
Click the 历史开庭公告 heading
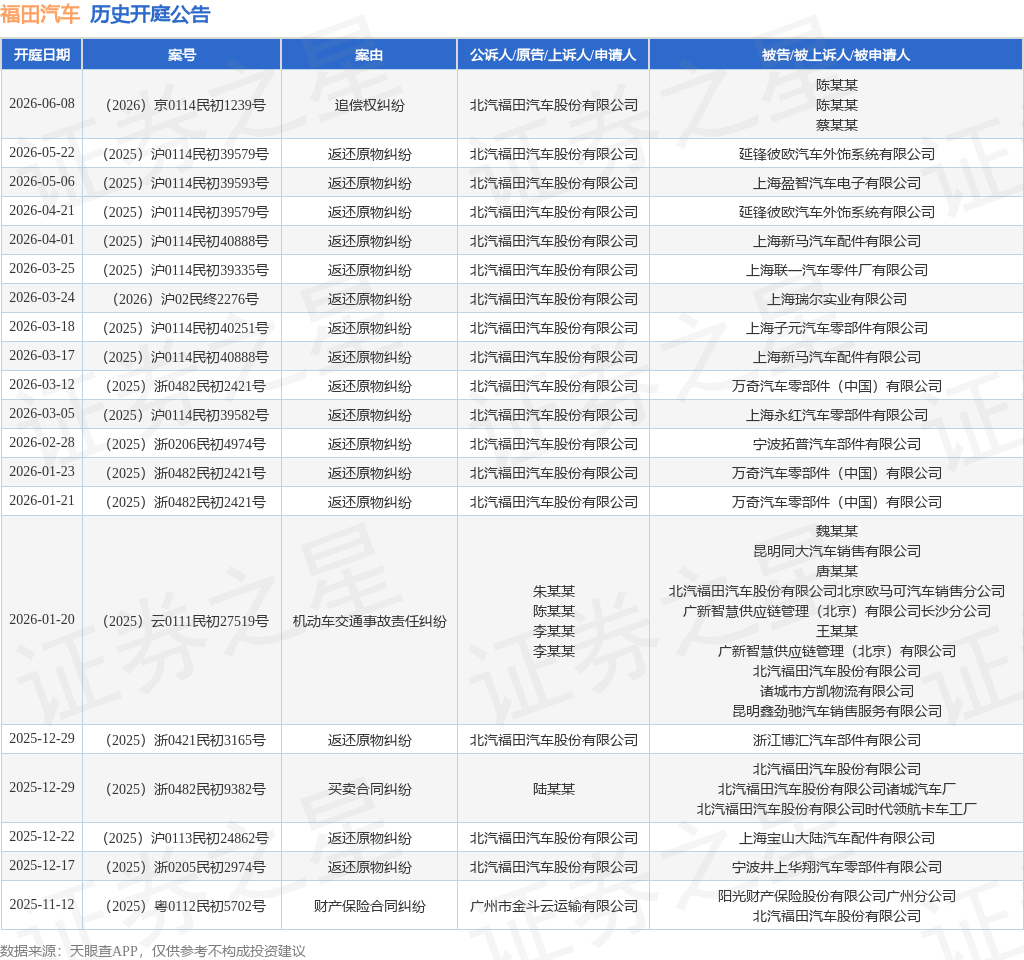coord(150,14)
